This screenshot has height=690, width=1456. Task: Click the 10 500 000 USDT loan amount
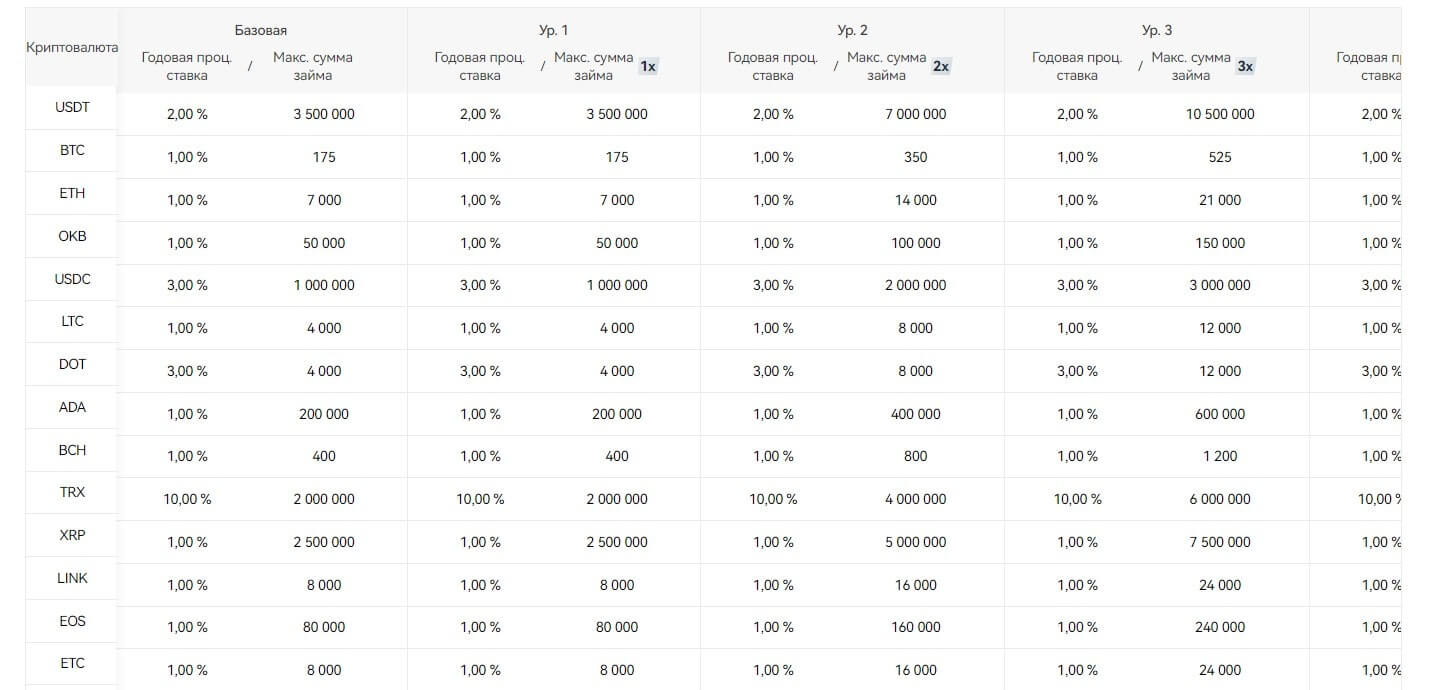point(1220,115)
